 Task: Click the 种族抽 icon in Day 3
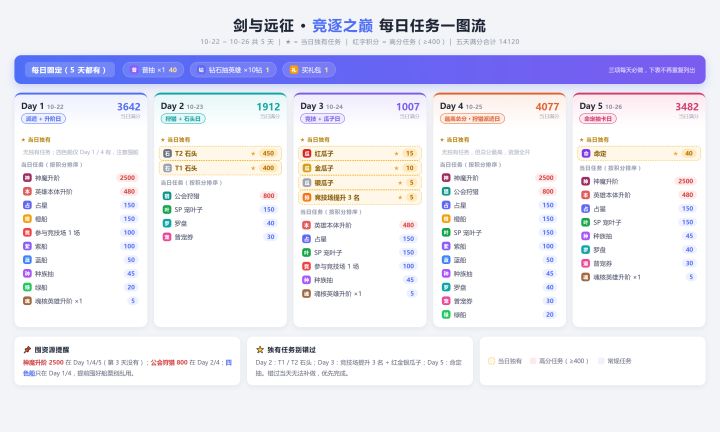(x=306, y=280)
